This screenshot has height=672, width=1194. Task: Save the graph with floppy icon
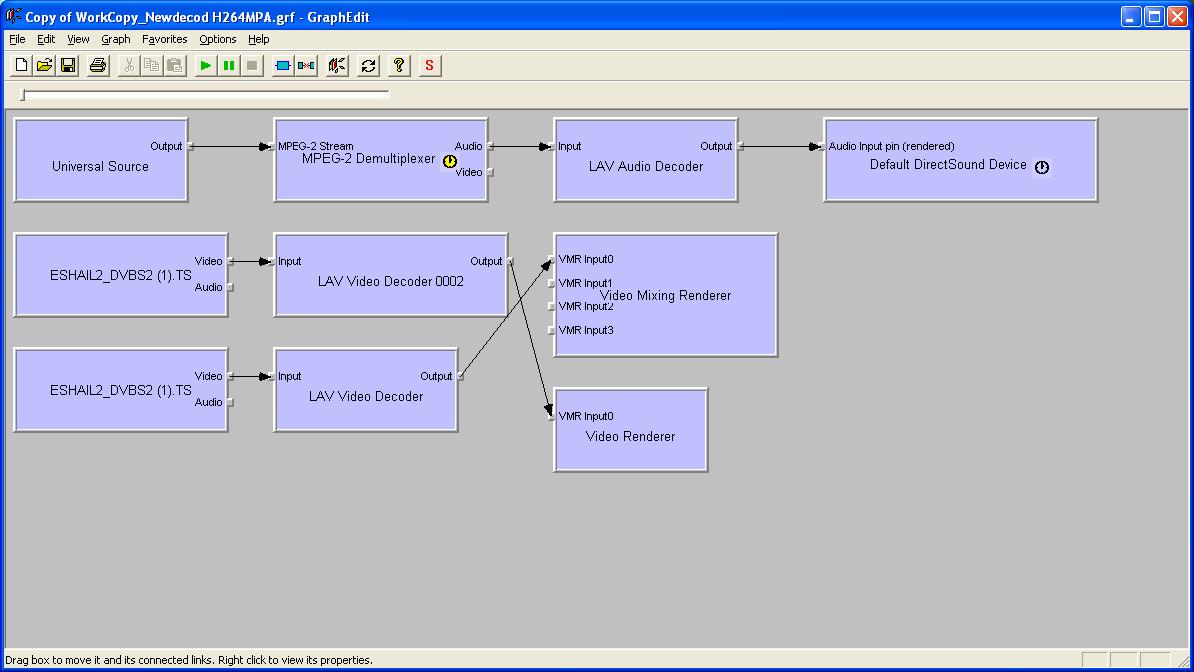click(x=68, y=66)
